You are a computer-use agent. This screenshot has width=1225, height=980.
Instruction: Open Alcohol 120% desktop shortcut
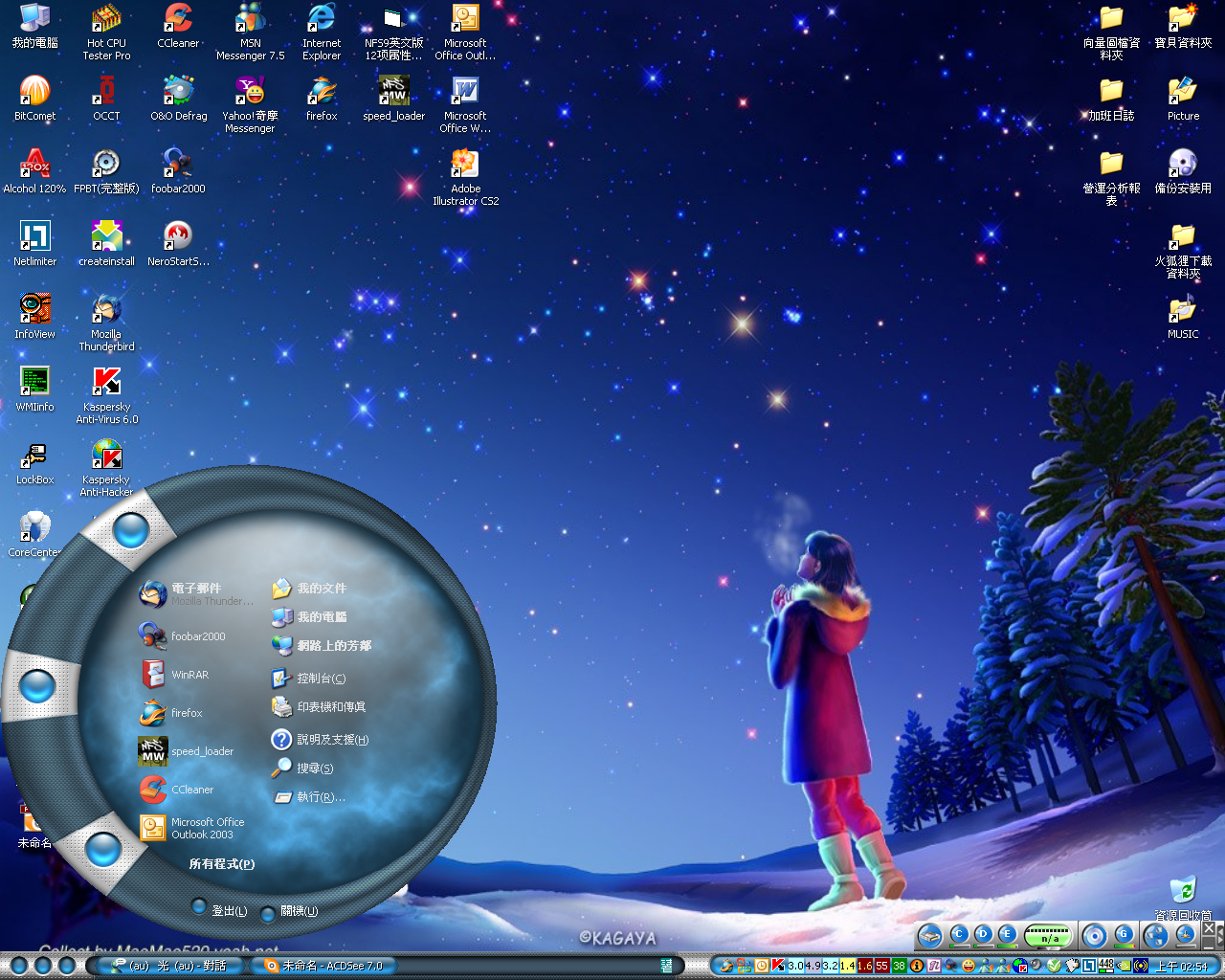[34, 166]
